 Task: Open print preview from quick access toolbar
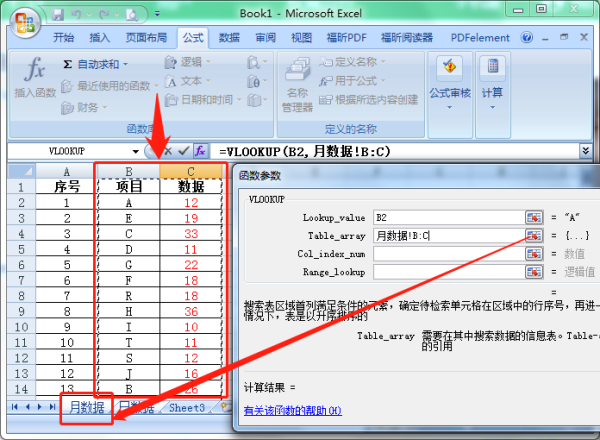(132, 15)
